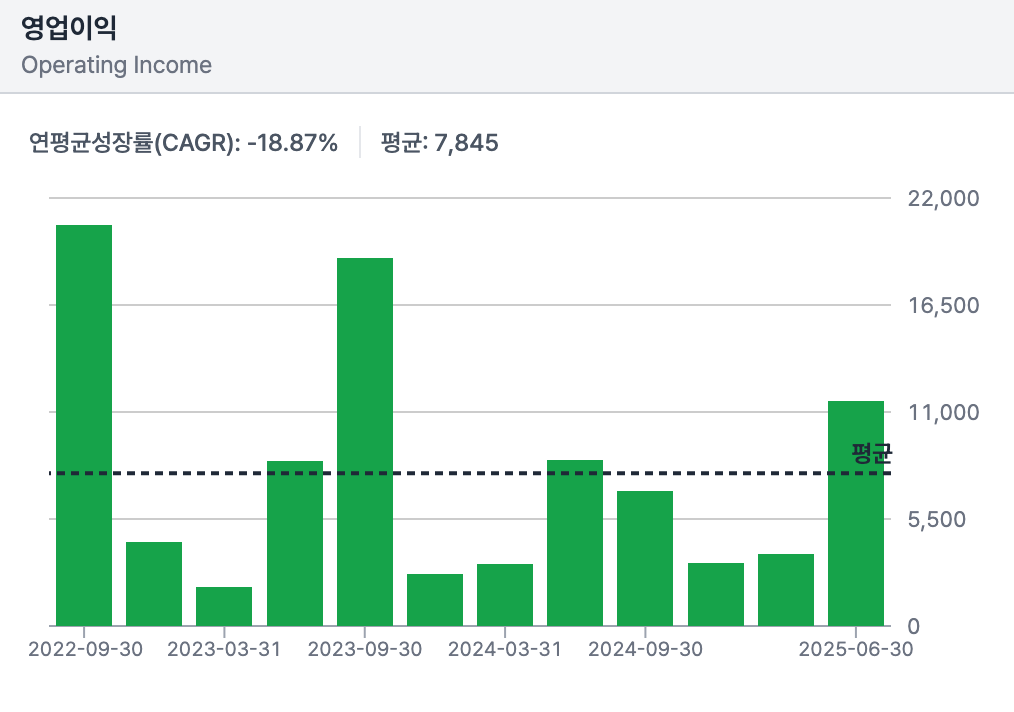Click the 5,500 axis label

click(x=936, y=519)
